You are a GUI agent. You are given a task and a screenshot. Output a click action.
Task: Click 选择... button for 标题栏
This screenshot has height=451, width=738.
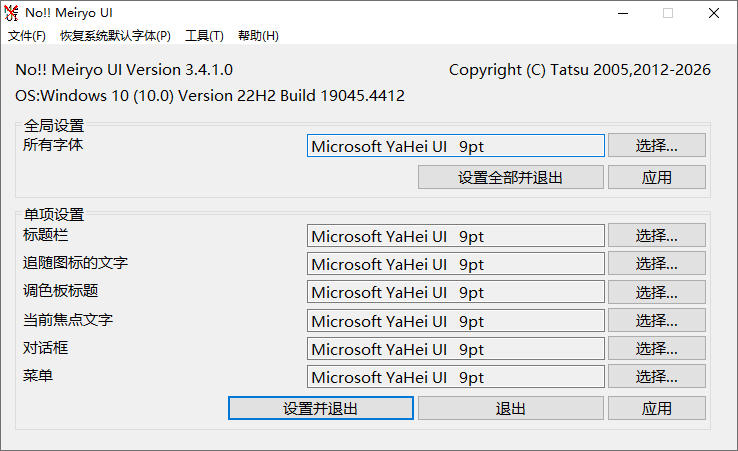657,235
